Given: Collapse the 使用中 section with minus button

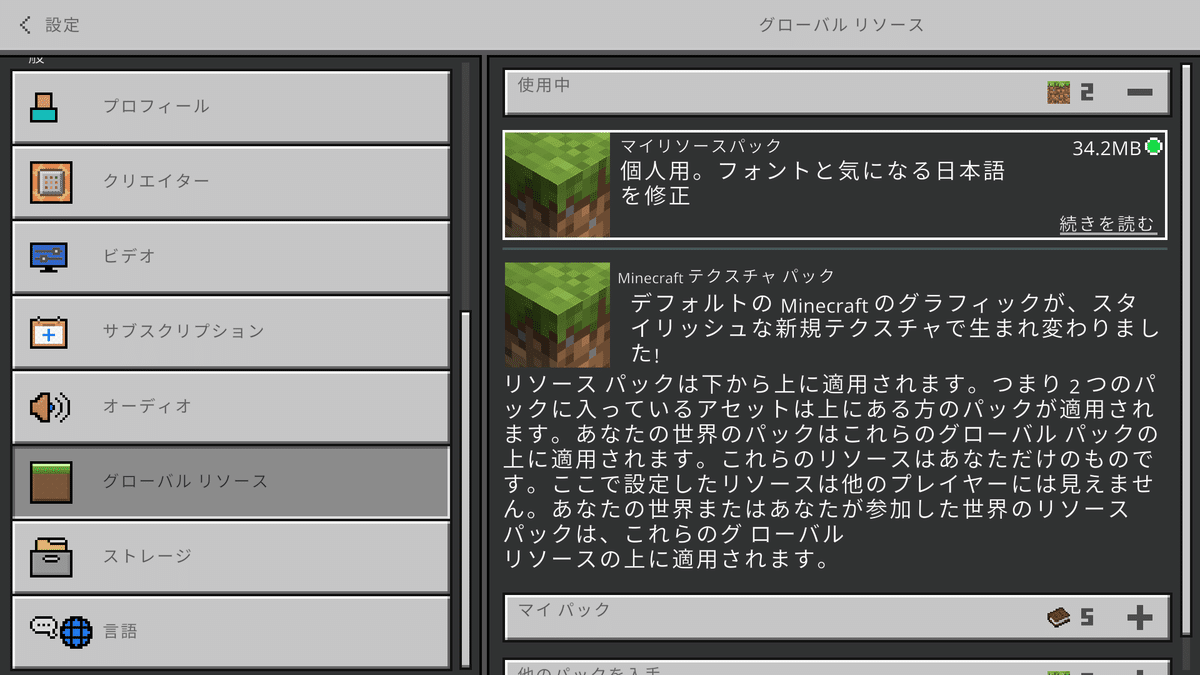Looking at the screenshot, I should (1139, 93).
